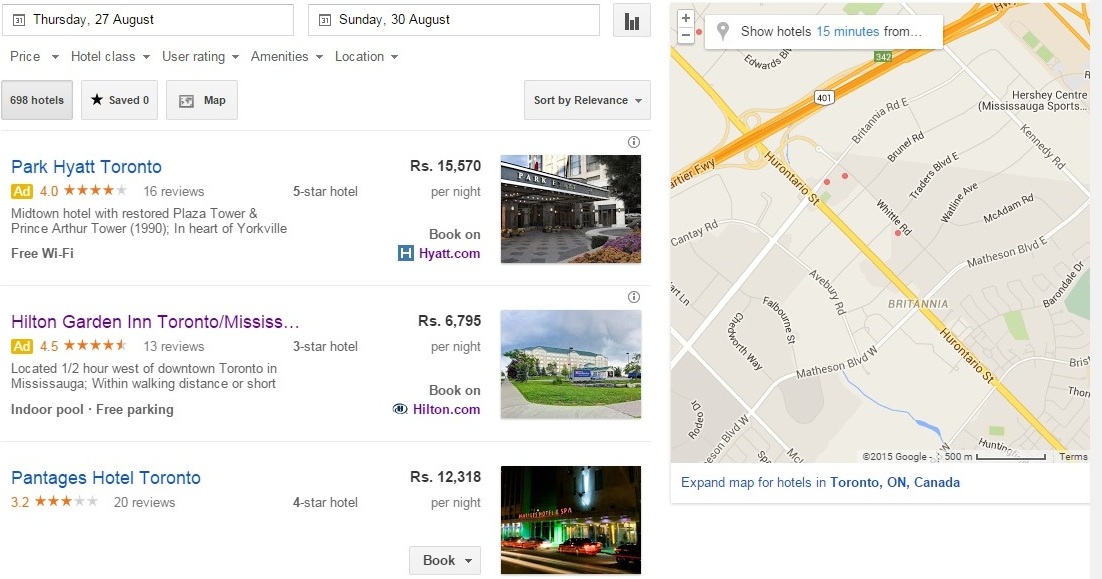This screenshot has height=579, width=1102.
Task: Zoom out on the map
Action: (x=685, y=35)
